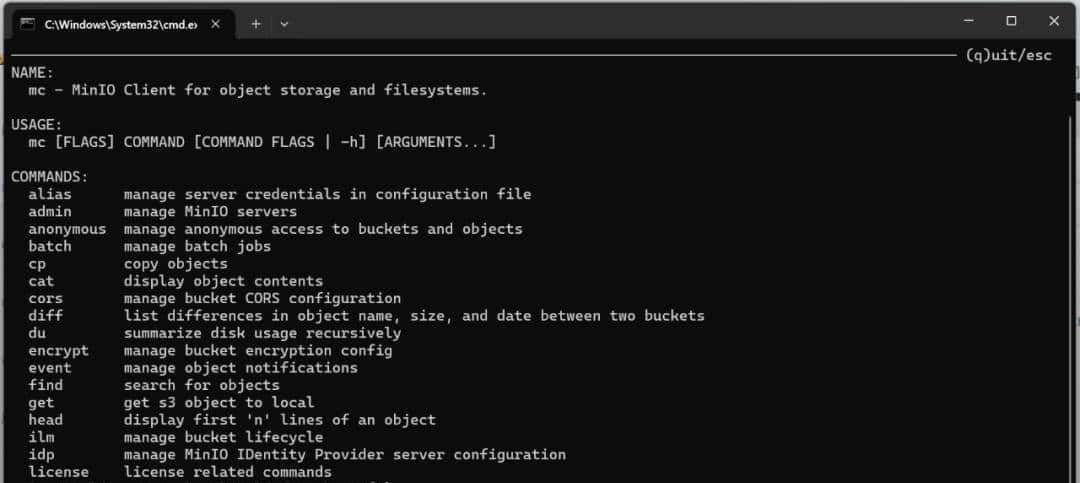
Task: Click the 'license' command name
Action: point(58,471)
